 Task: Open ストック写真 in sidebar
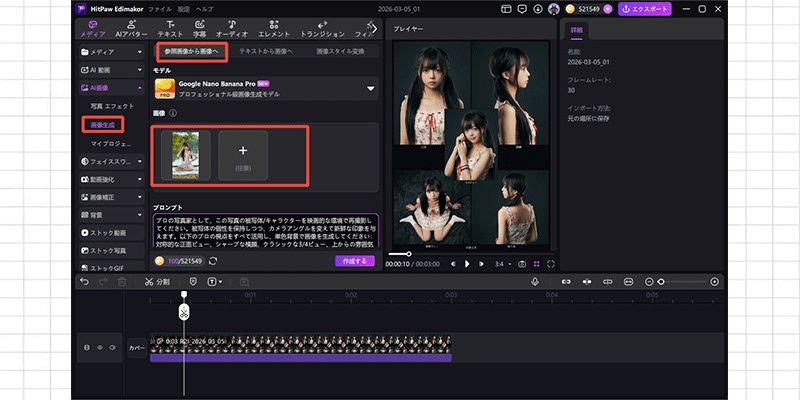(111, 251)
